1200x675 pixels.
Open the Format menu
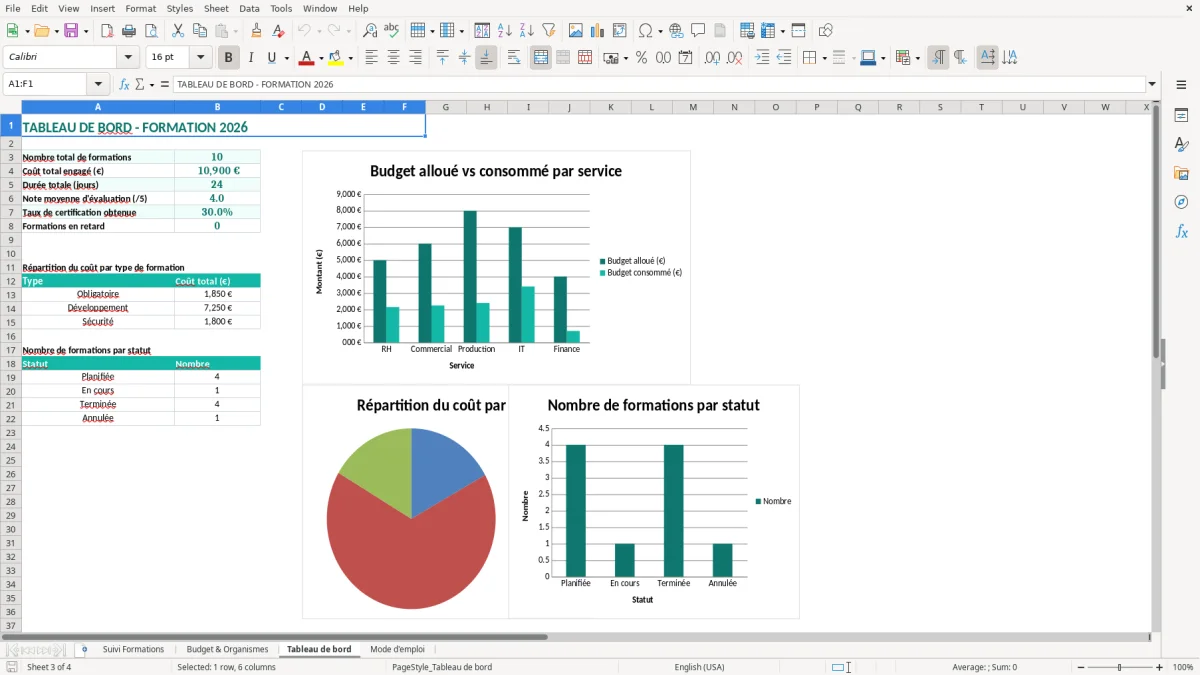(x=141, y=8)
